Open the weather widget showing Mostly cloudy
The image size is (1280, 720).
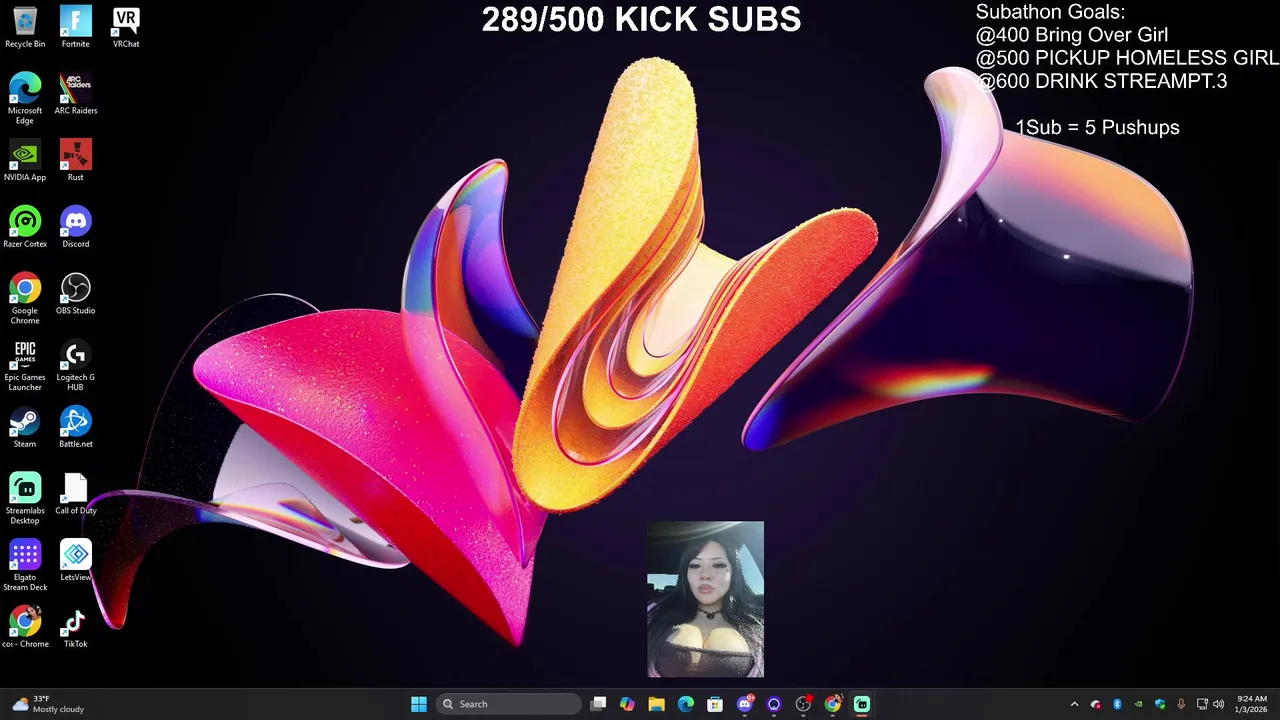46,704
